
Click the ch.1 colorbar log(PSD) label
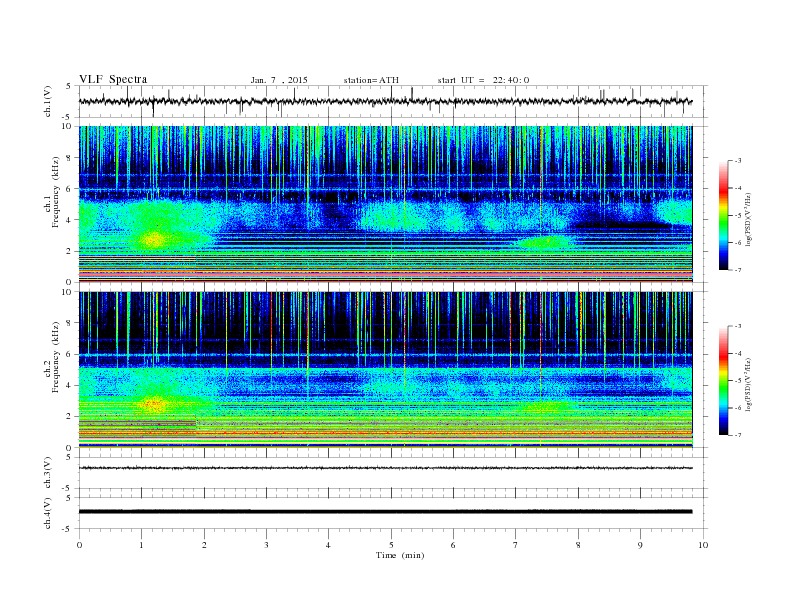click(x=749, y=219)
